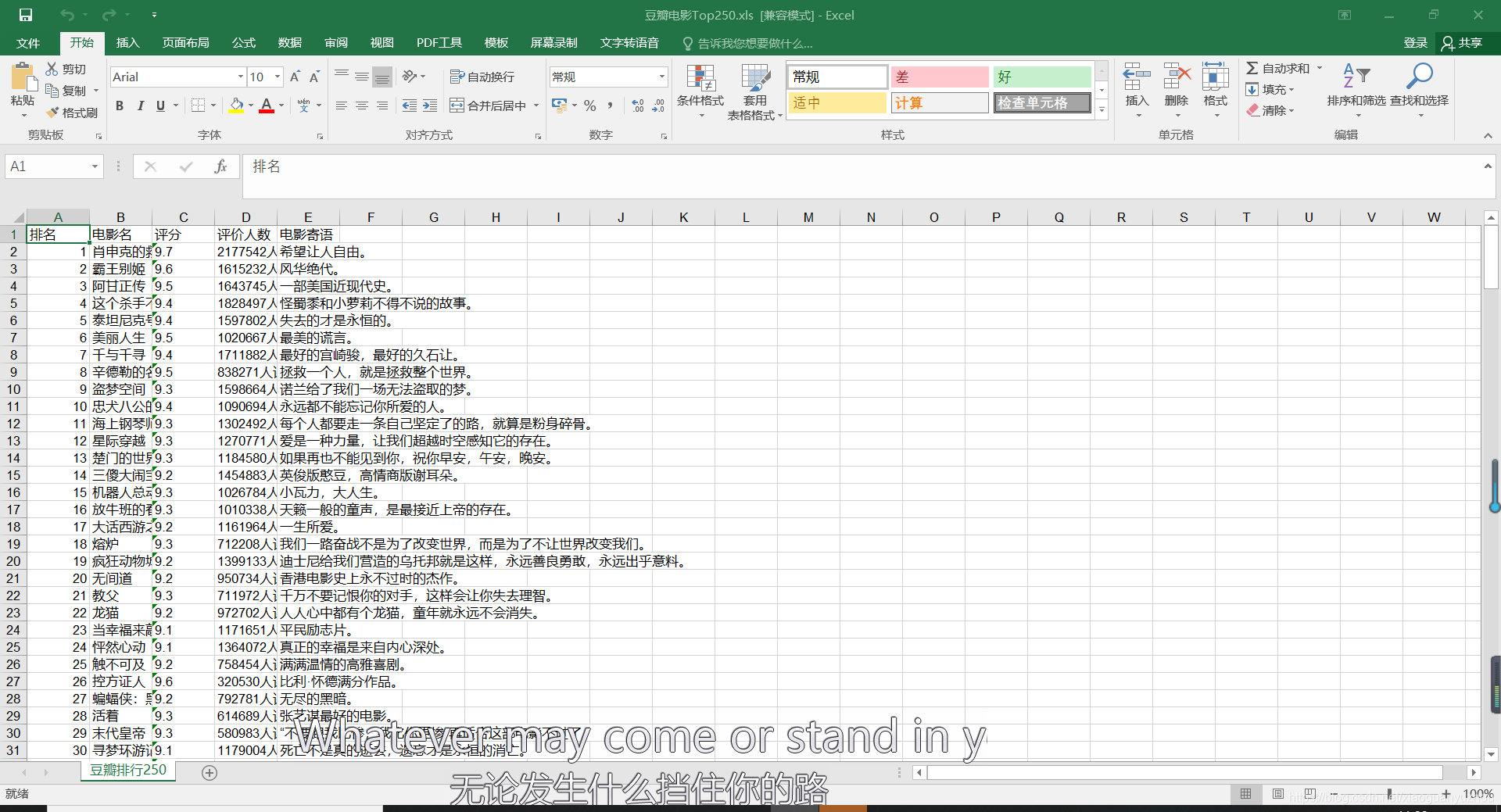Toggle bottom align

[382, 76]
